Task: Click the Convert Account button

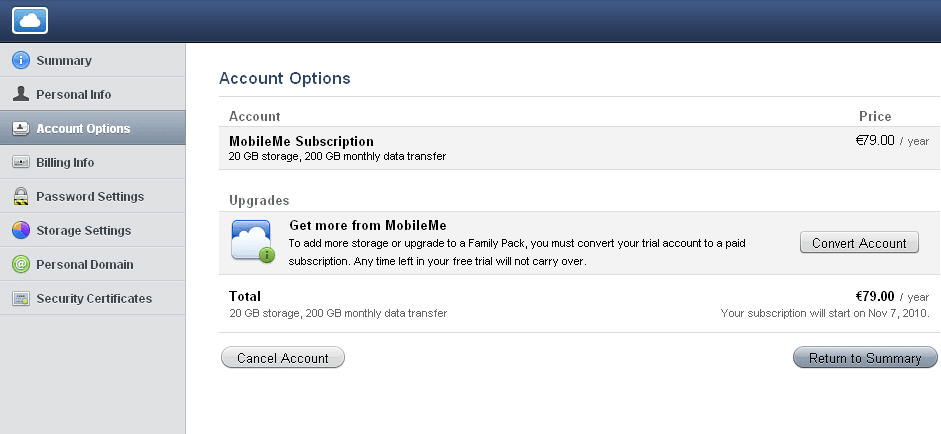Action: point(859,243)
